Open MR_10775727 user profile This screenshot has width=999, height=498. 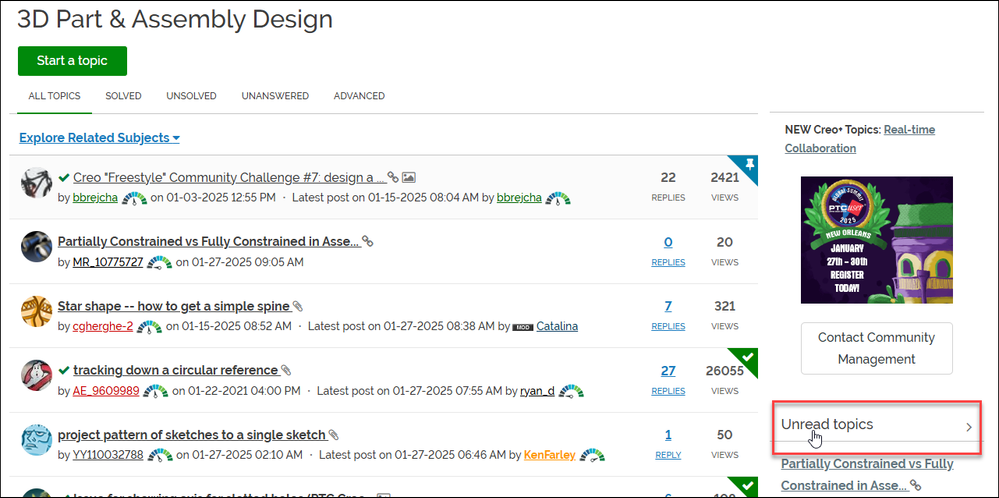point(108,262)
